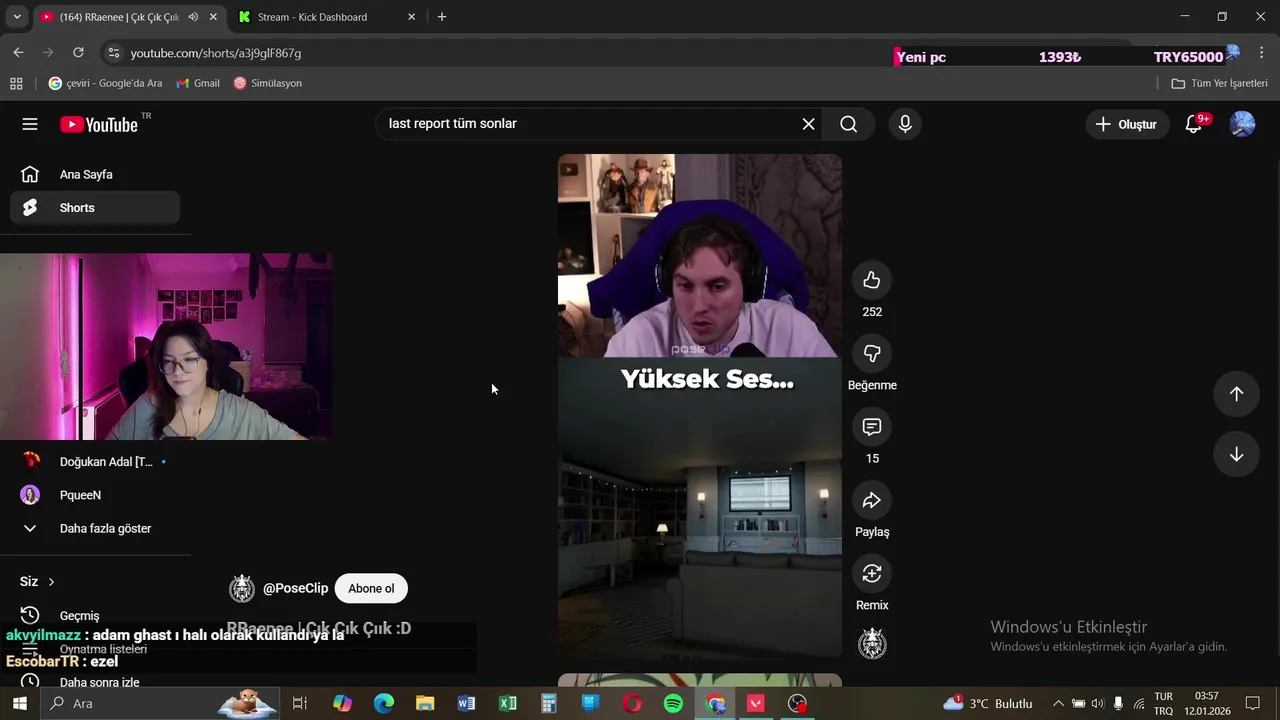The image size is (1280, 720).
Task: Click the short video player
Action: 700,406
